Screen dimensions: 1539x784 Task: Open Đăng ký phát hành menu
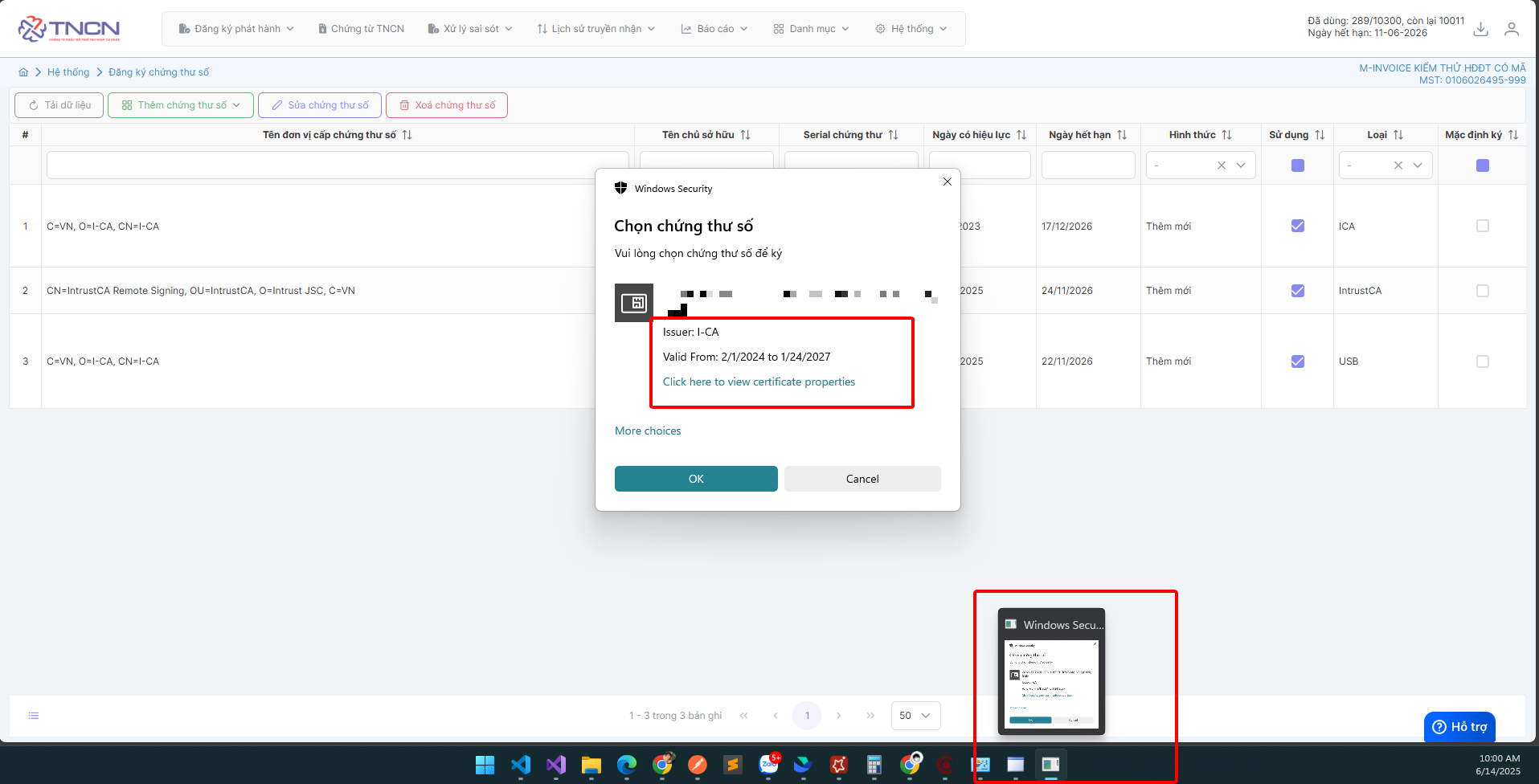[236, 29]
